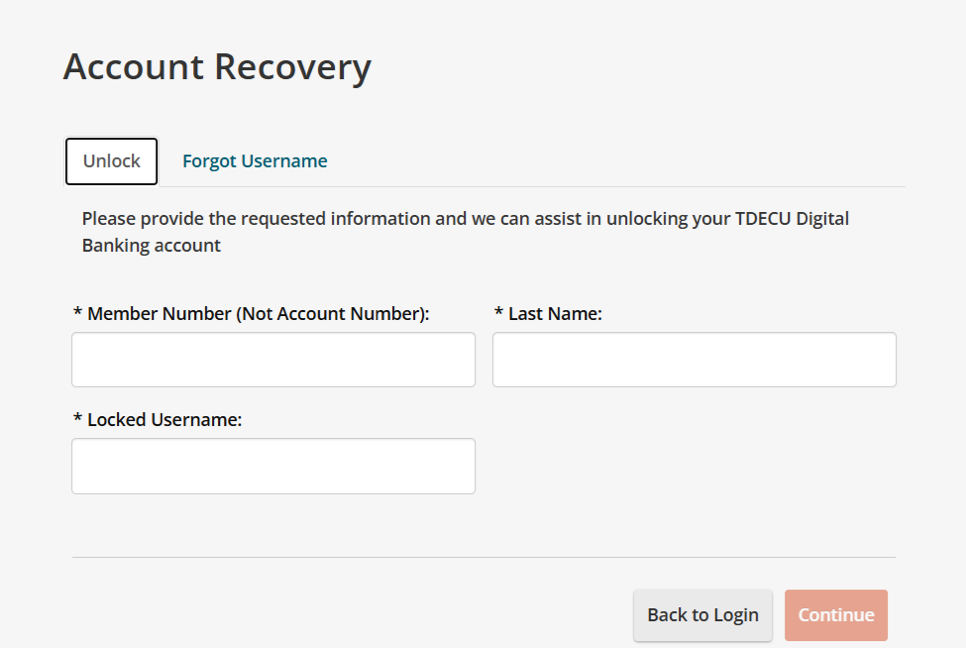
Task: Click the unlocking instructions paragraph text
Action: coord(465,232)
